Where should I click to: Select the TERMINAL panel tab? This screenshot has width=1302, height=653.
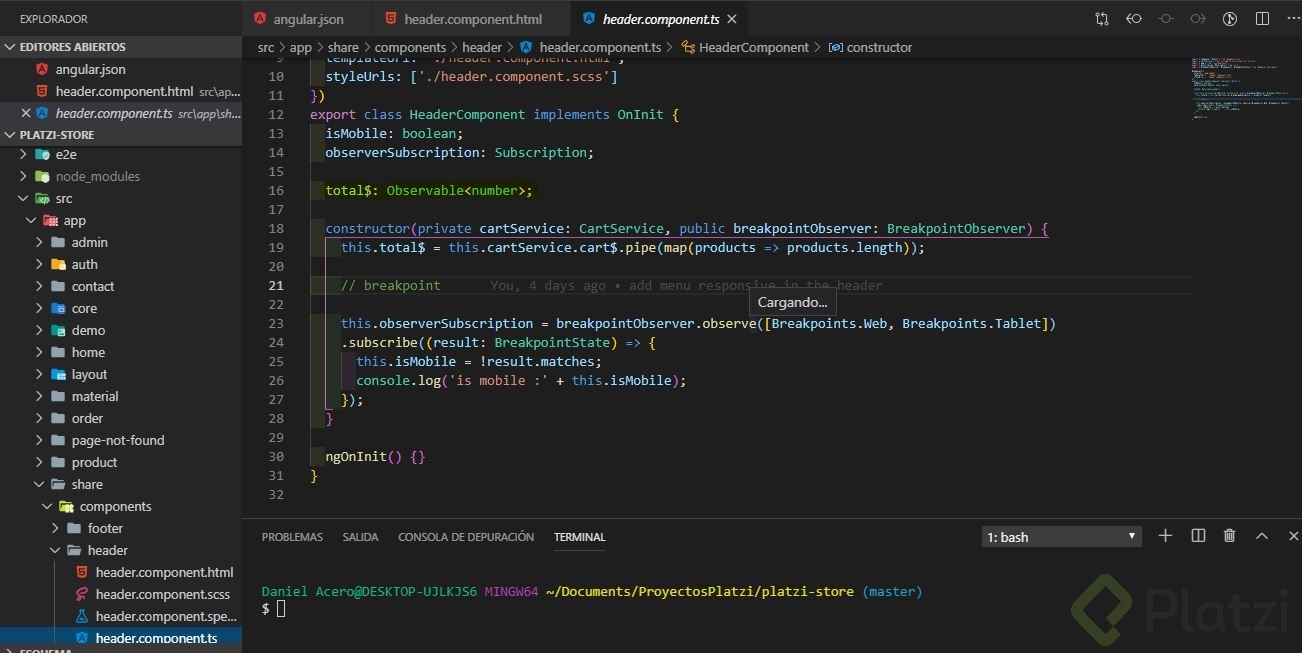click(x=580, y=537)
